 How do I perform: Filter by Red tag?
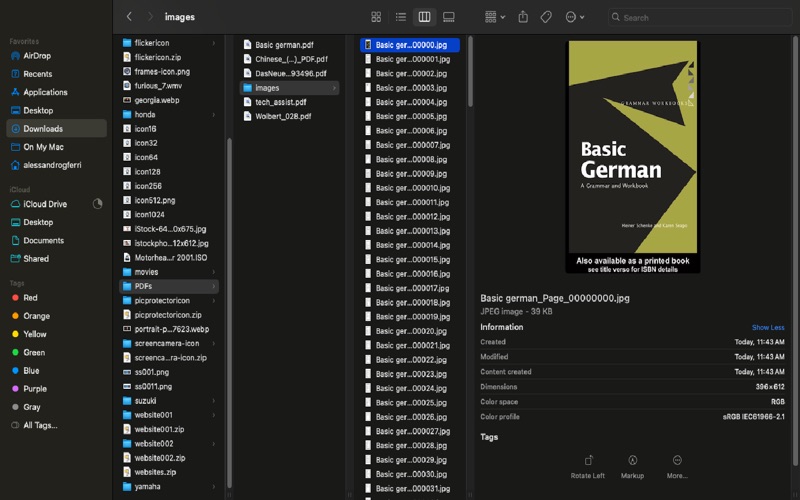coord(56,297)
